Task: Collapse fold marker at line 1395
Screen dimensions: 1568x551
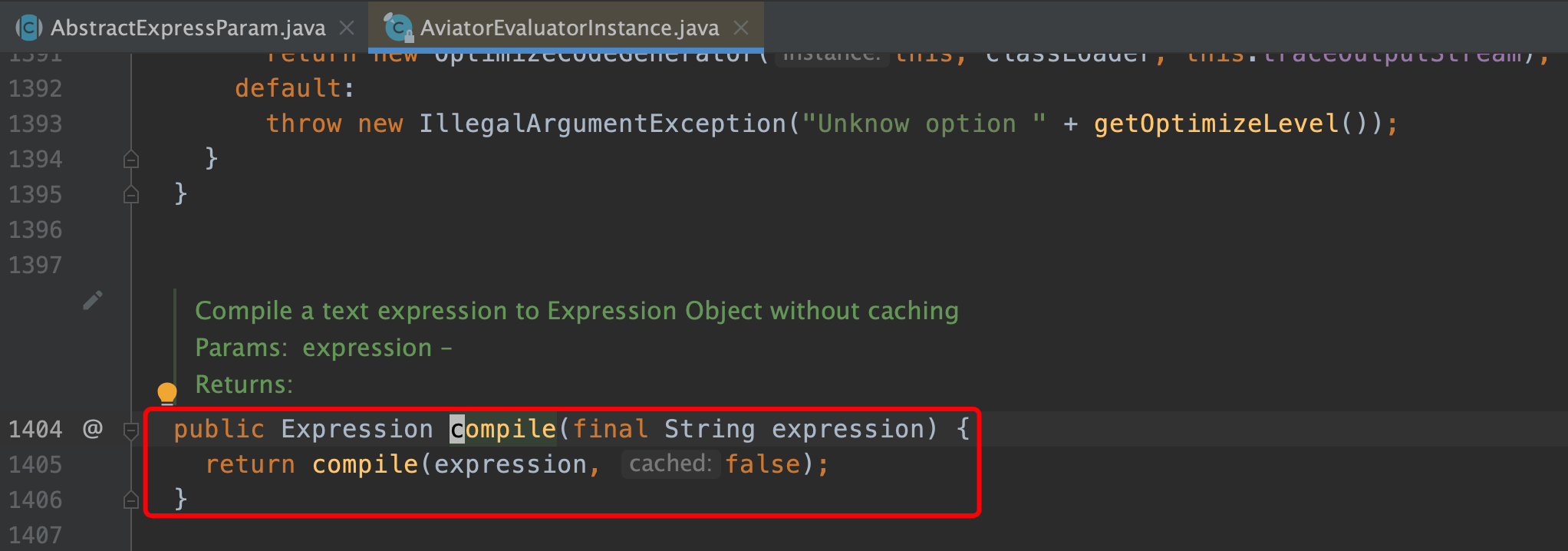Action: click(x=131, y=194)
